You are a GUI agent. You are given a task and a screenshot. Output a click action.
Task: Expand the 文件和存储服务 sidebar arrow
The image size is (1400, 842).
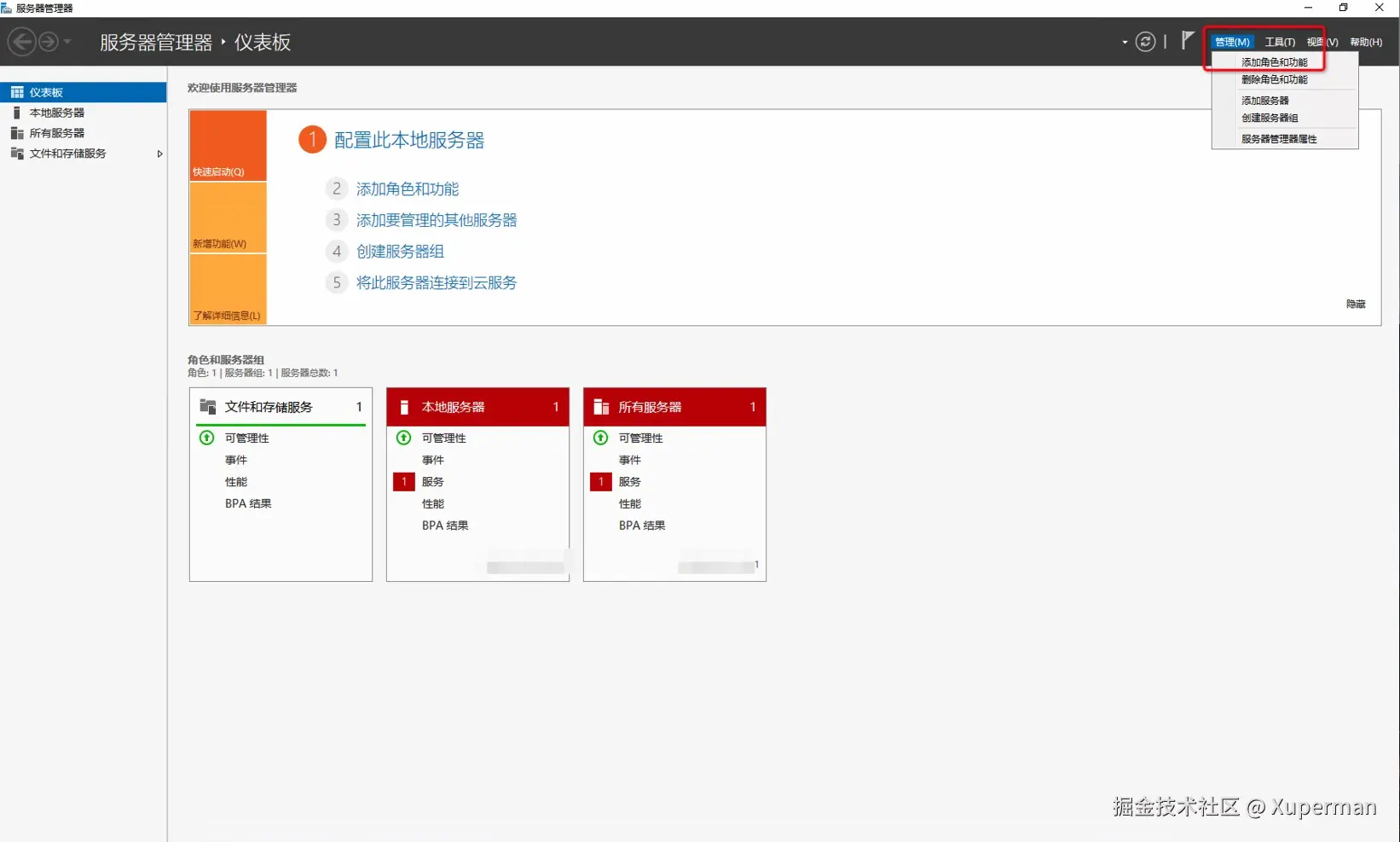[159, 154]
